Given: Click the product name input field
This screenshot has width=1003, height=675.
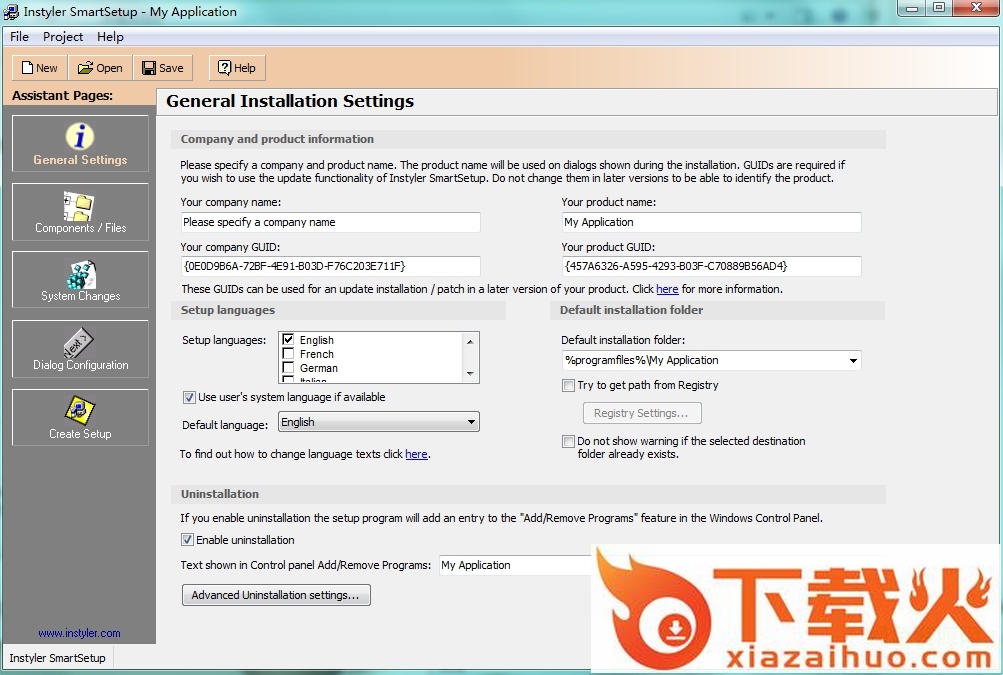Looking at the screenshot, I should pos(711,222).
